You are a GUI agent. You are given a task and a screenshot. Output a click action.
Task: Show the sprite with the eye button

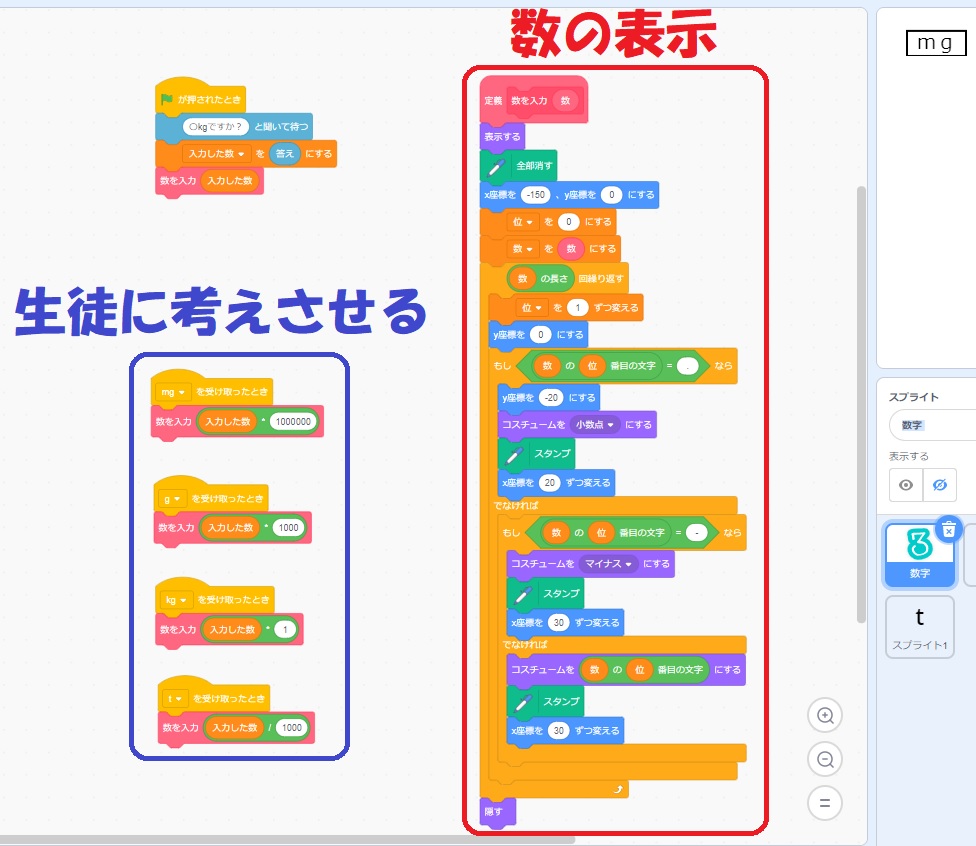coord(906,485)
